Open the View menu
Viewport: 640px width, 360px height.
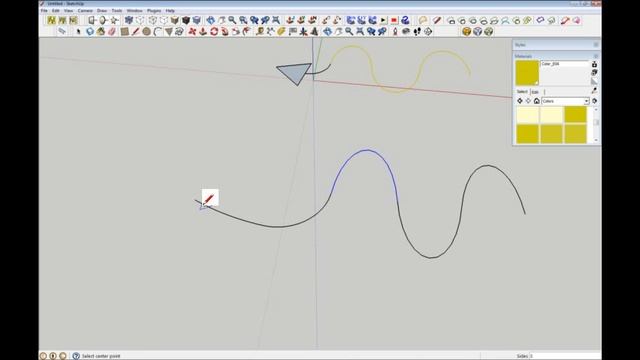click(69, 11)
